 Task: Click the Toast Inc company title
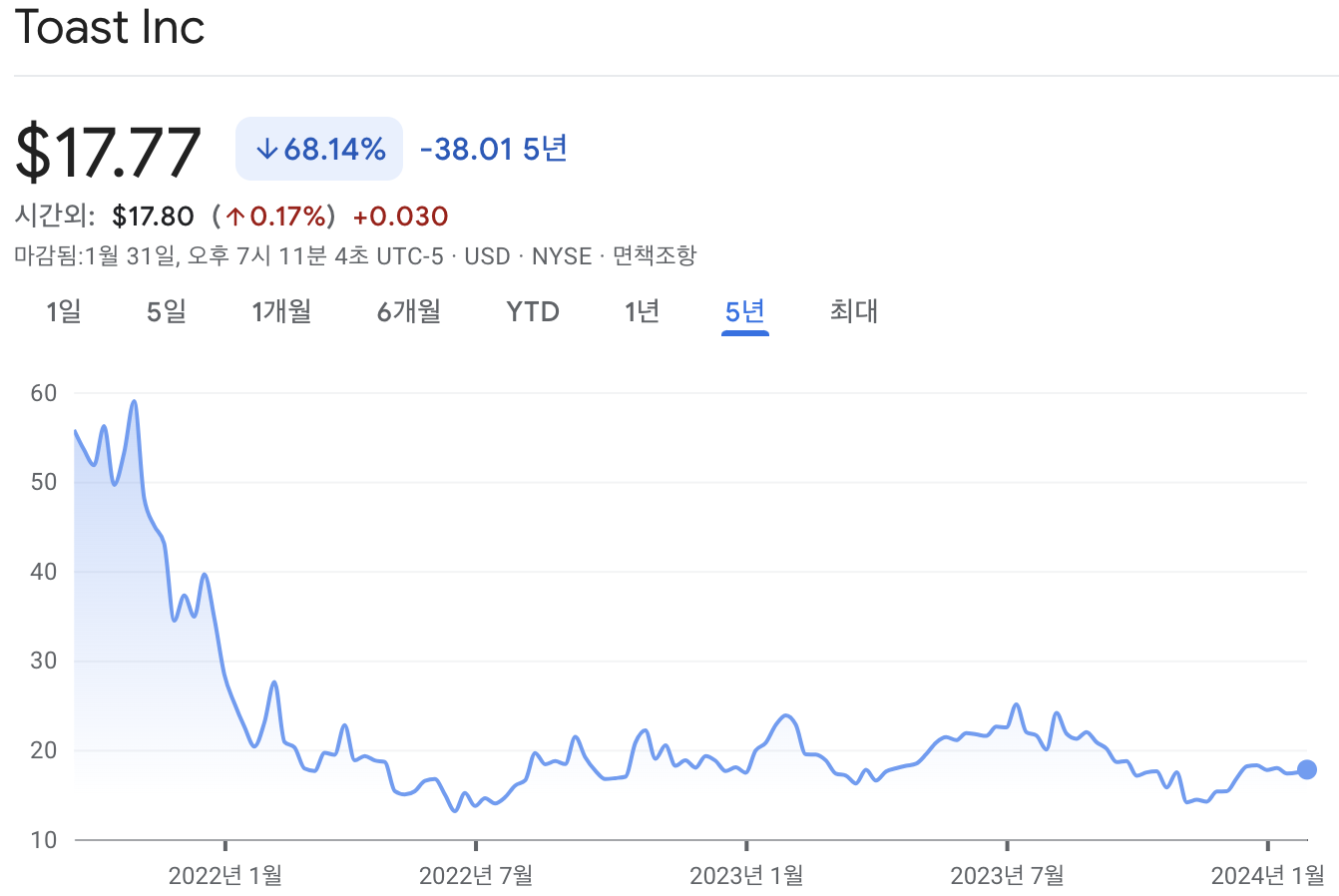tap(110, 28)
